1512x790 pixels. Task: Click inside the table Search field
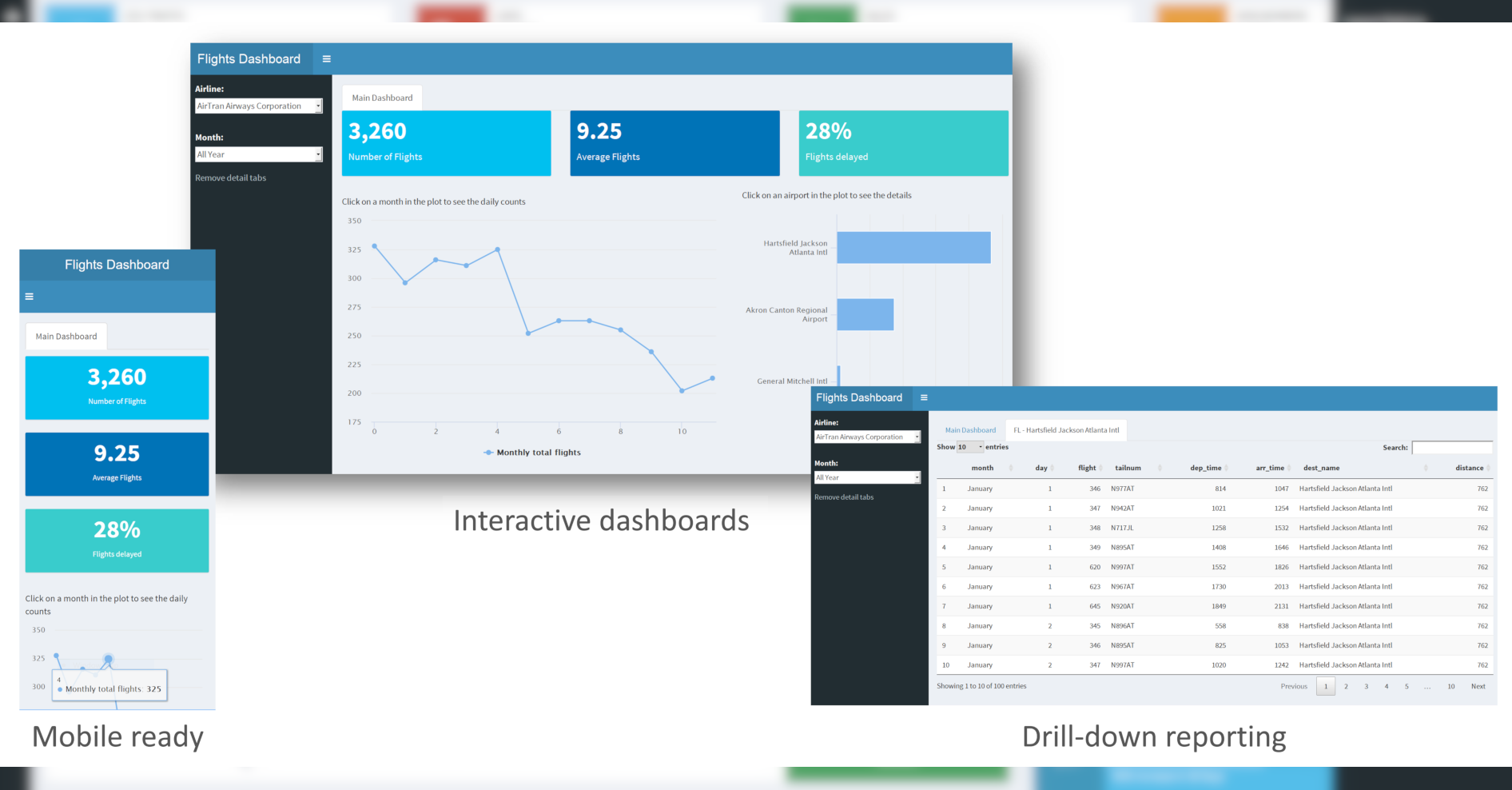[x=1452, y=447]
